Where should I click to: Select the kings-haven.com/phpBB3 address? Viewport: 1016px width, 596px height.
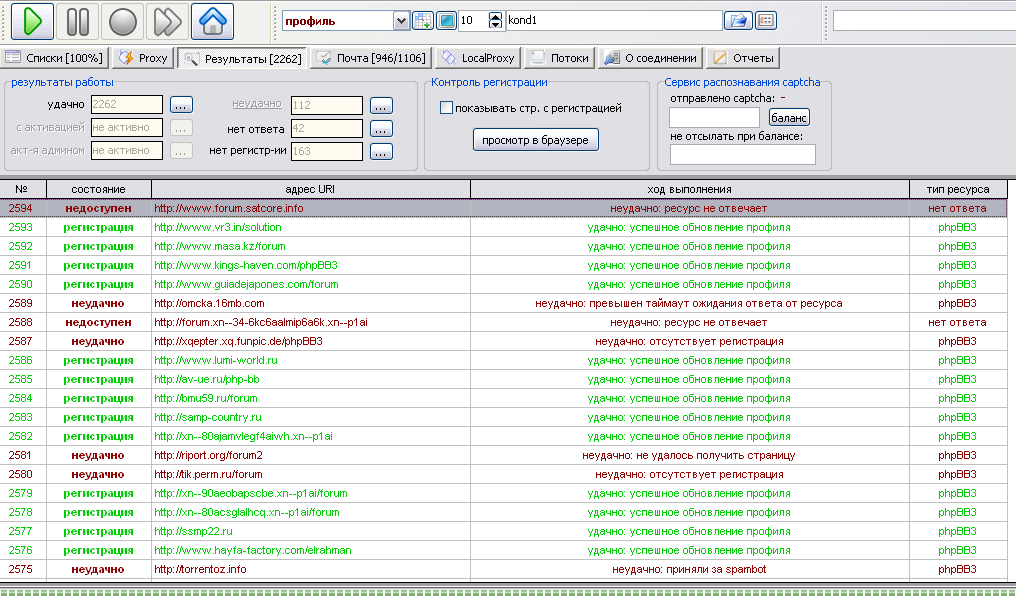click(x=246, y=265)
